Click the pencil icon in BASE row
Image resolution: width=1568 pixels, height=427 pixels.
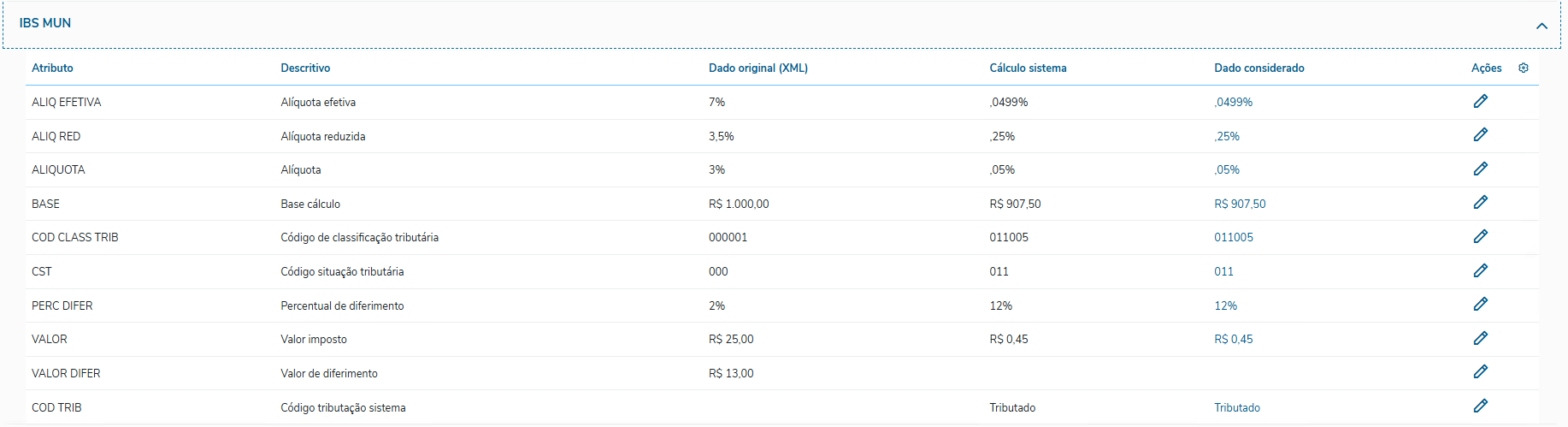click(1481, 203)
